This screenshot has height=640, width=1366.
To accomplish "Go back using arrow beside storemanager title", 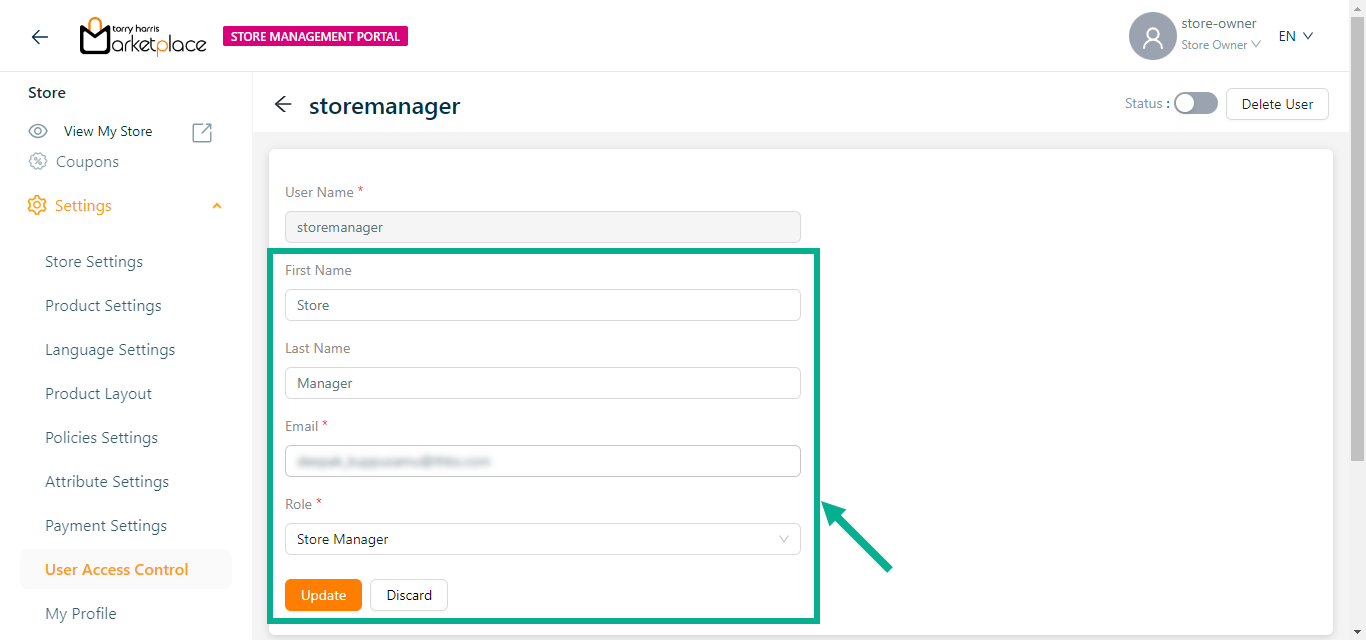I will coord(283,105).
